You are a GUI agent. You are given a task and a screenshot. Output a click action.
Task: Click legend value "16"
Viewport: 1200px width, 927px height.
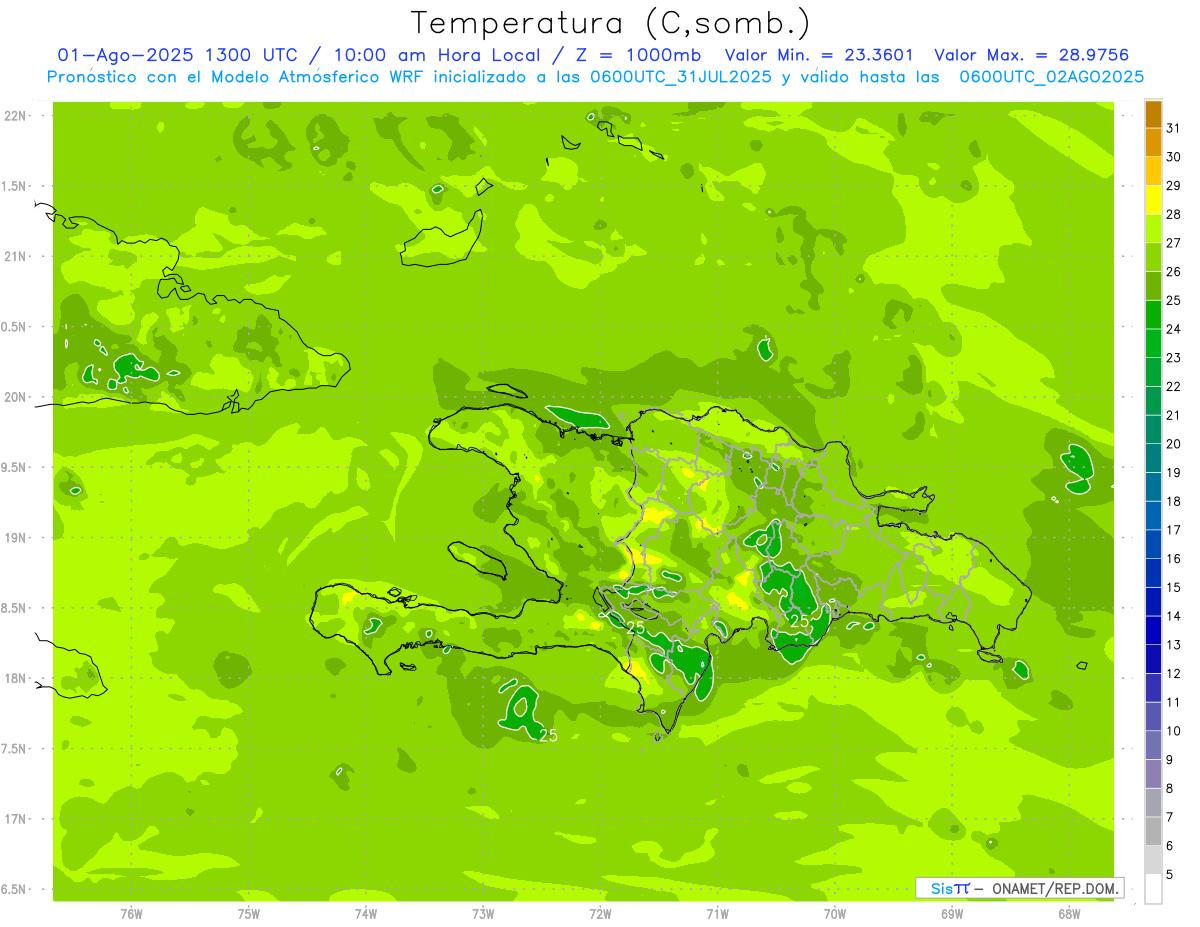point(1174,559)
